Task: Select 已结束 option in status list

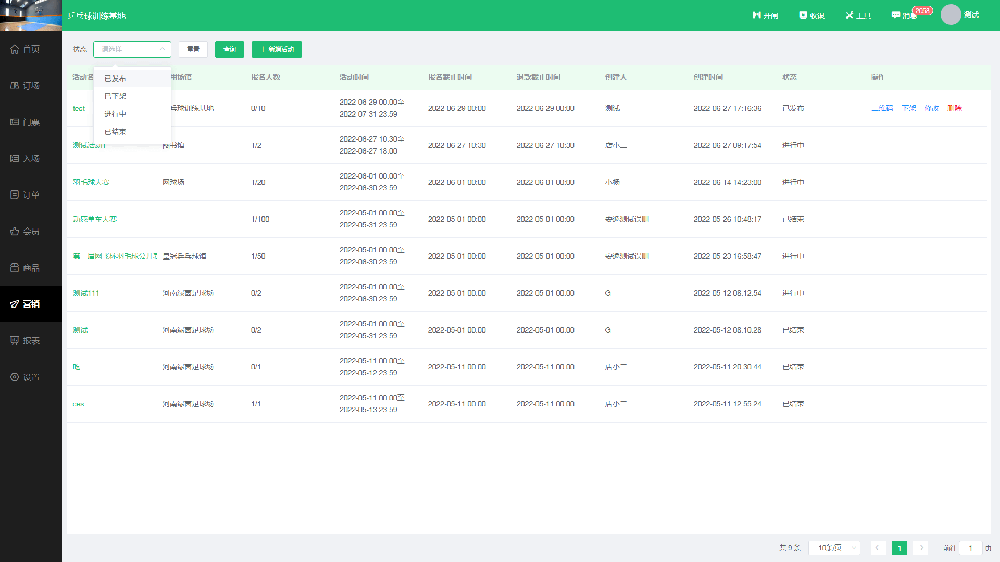Action: [115, 132]
